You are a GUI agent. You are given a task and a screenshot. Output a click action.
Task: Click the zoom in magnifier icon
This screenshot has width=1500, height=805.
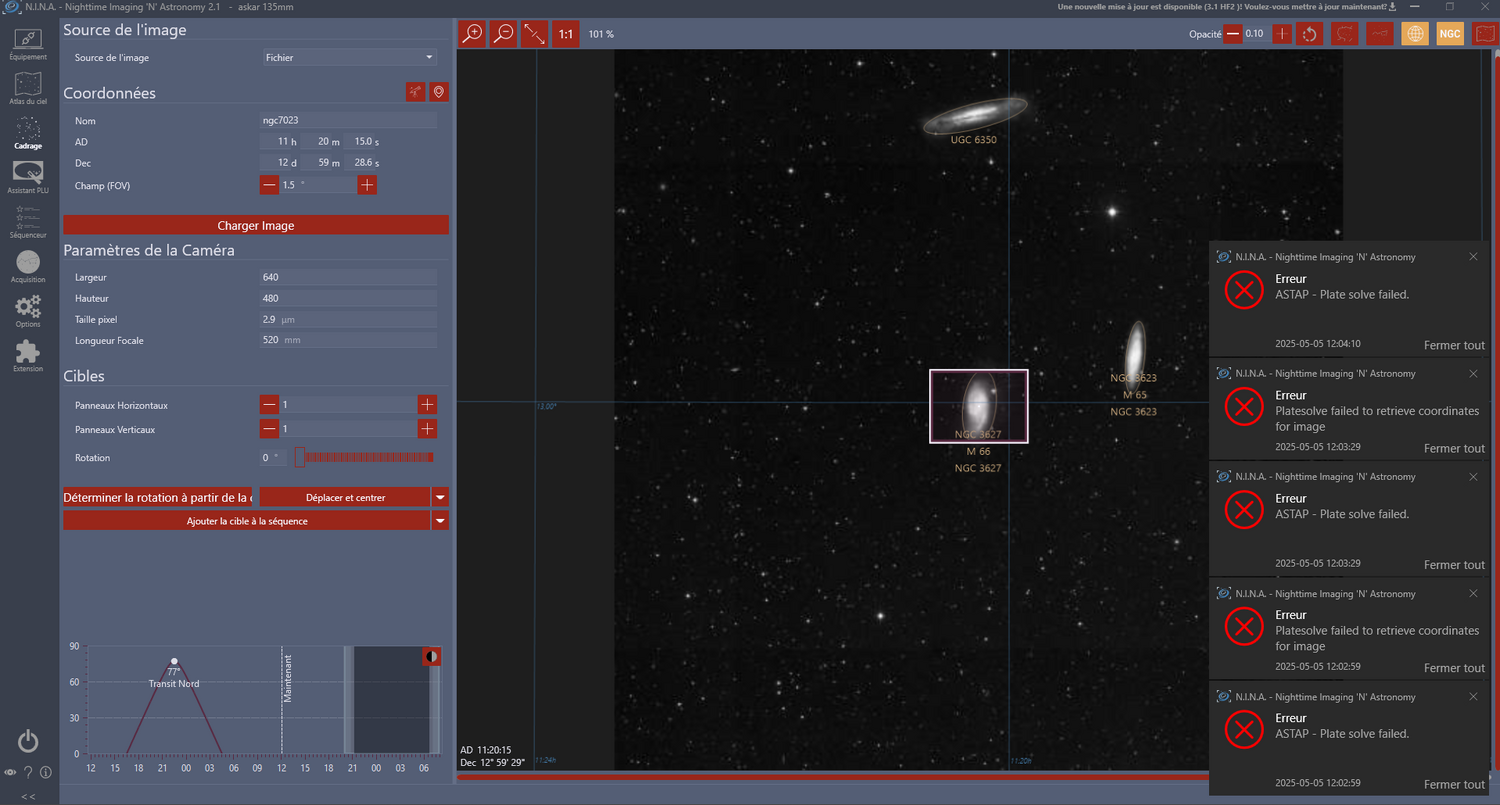click(471, 34)
